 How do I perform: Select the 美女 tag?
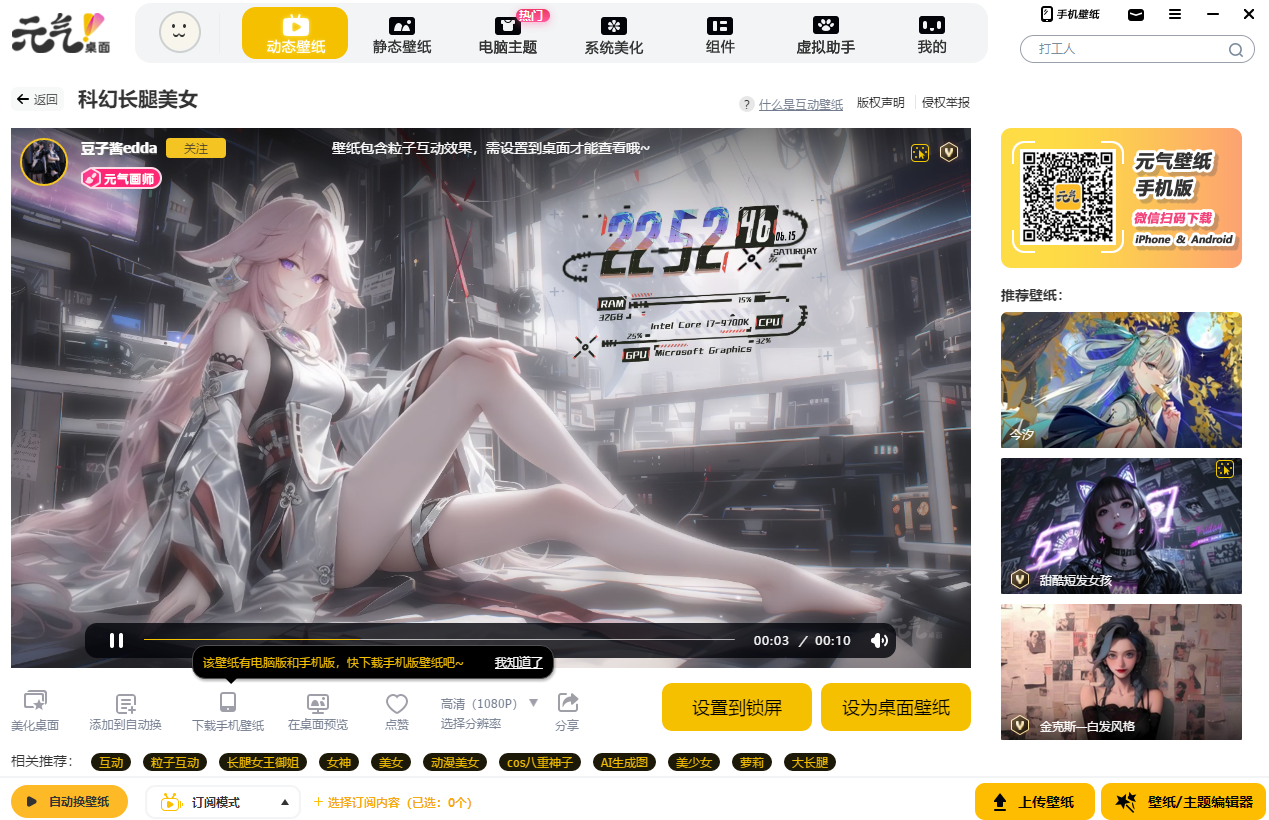pos(391,763)
